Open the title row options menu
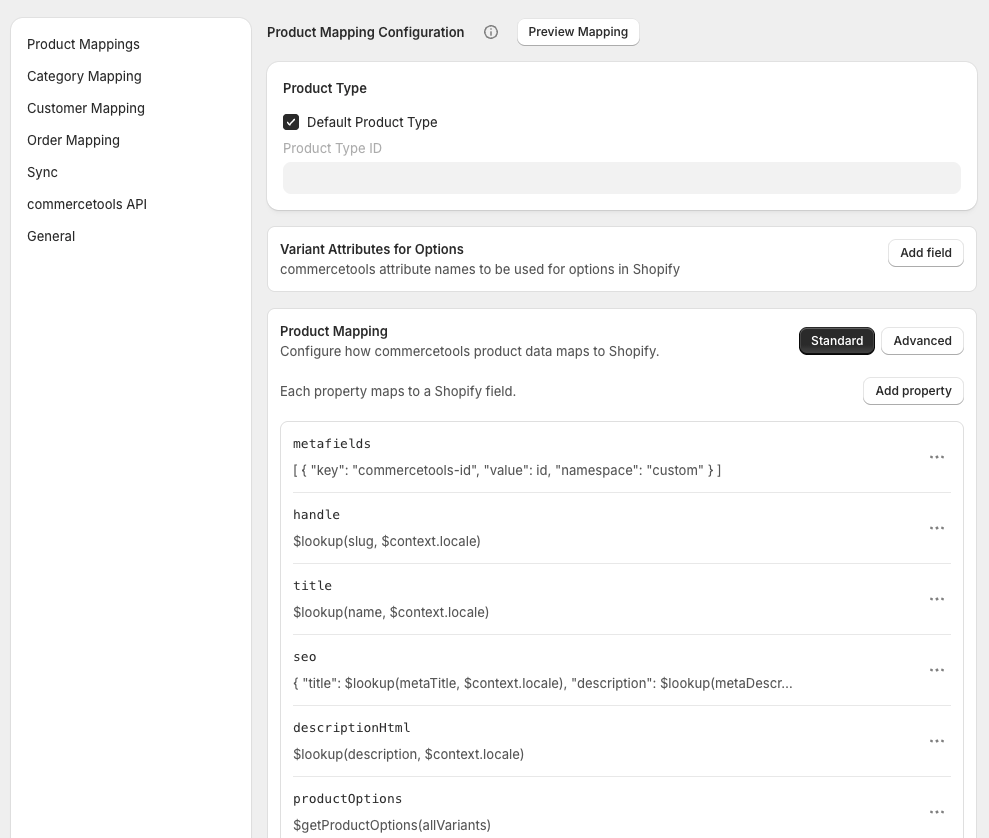 click(x=937, y=599)
